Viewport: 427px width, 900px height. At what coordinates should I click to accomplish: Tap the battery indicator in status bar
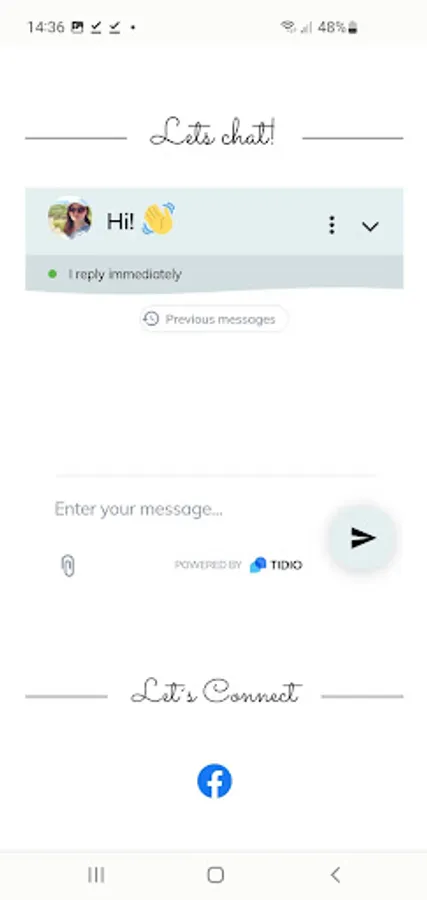[352, 27]
